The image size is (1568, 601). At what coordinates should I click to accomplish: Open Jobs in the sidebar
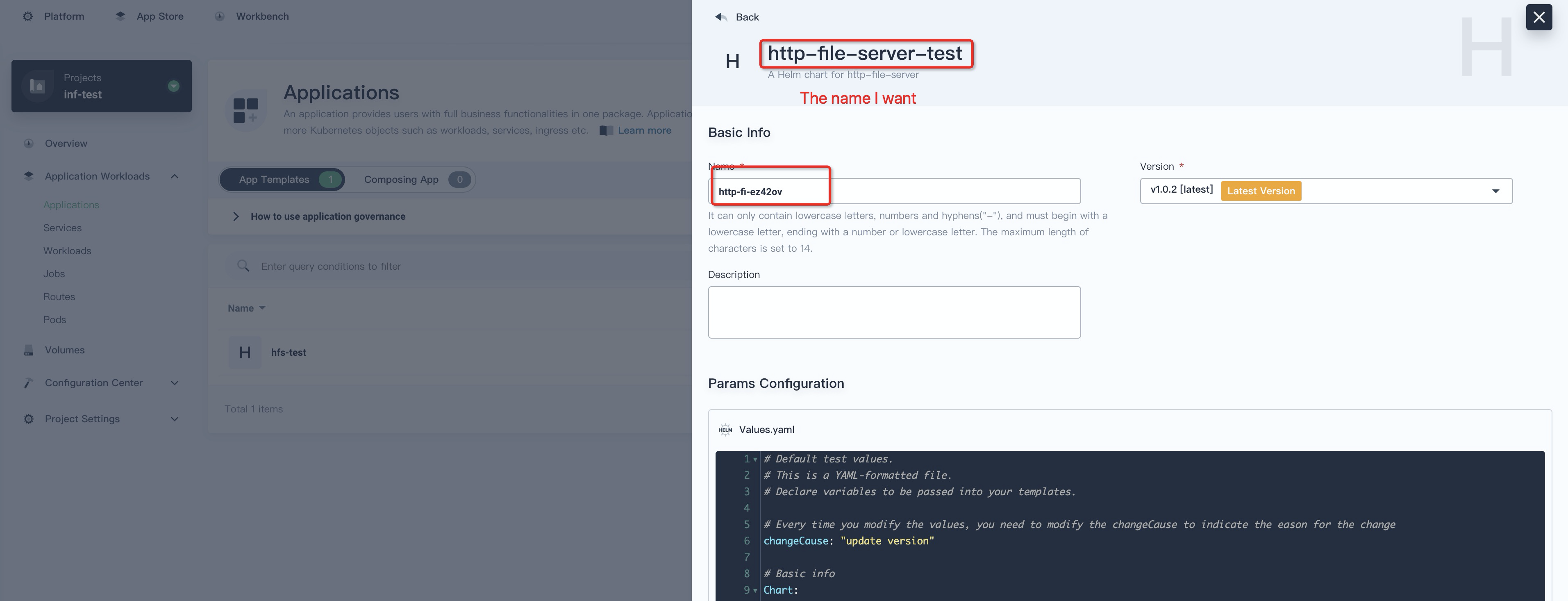(54, 274)
